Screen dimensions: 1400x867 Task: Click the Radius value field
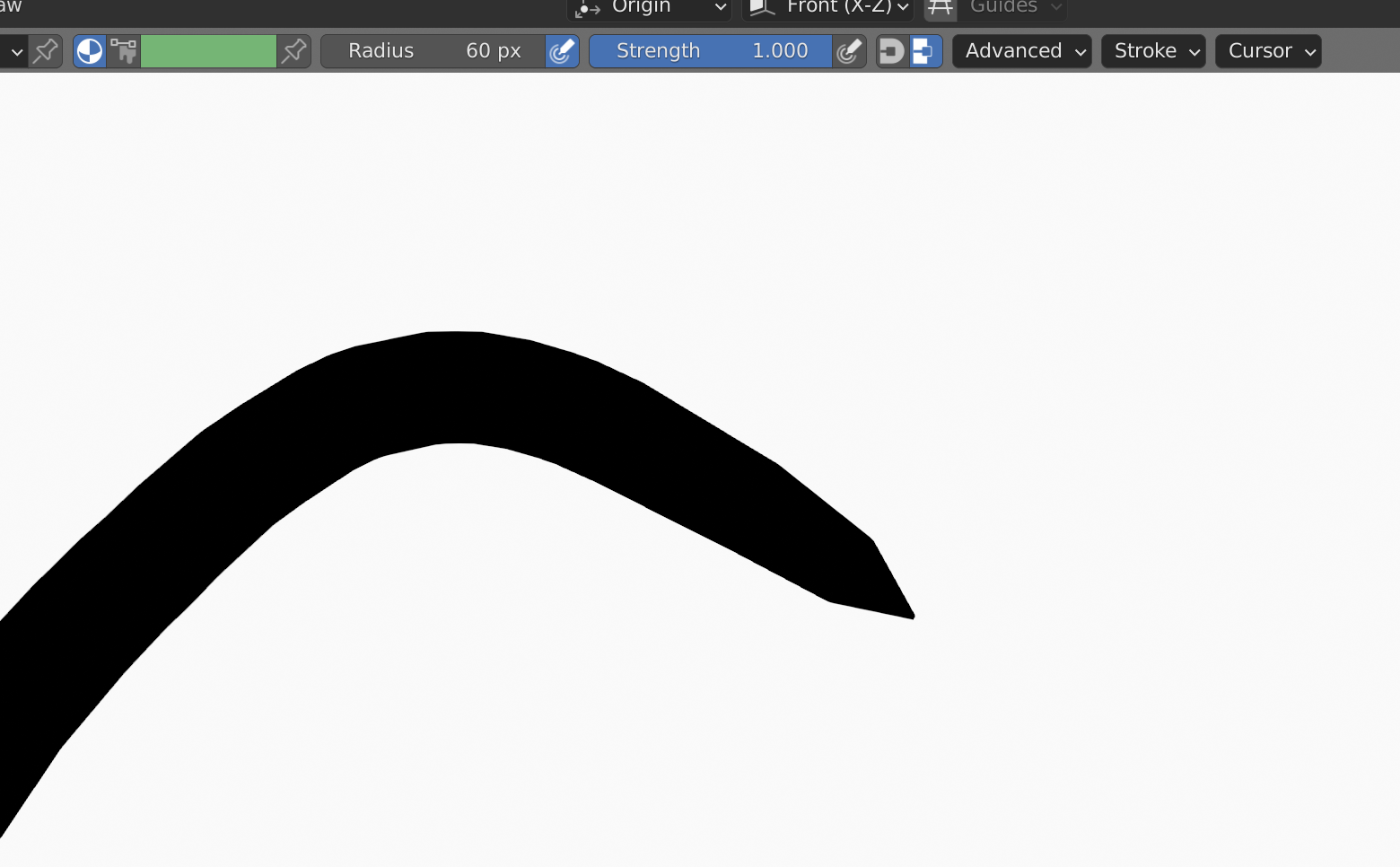[x=433, y=51]
